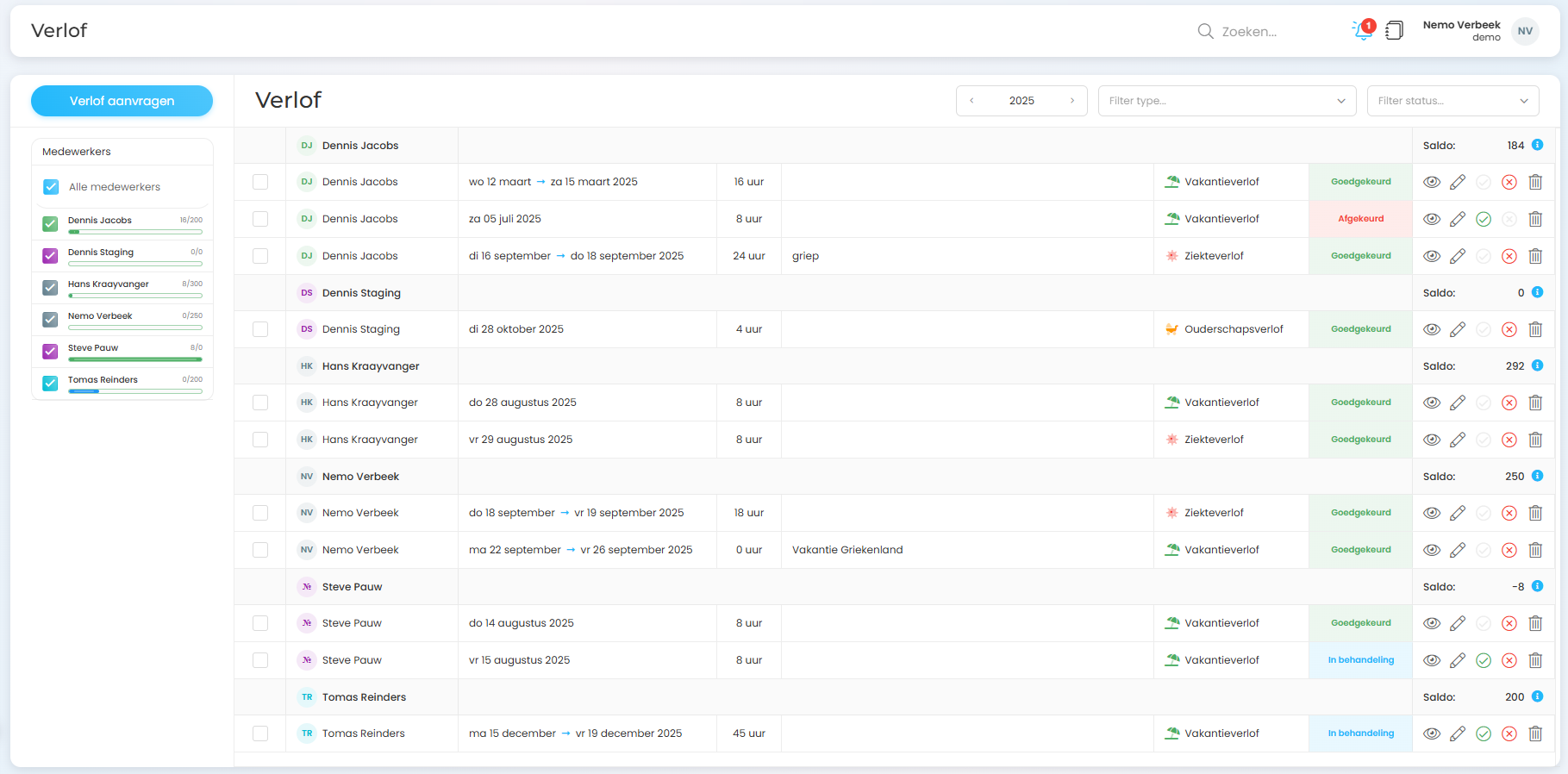Image resolution: width=1568 pixels, height=774 pixels.
Task: Go to next year after 2025
Action: coord(1072,101)
